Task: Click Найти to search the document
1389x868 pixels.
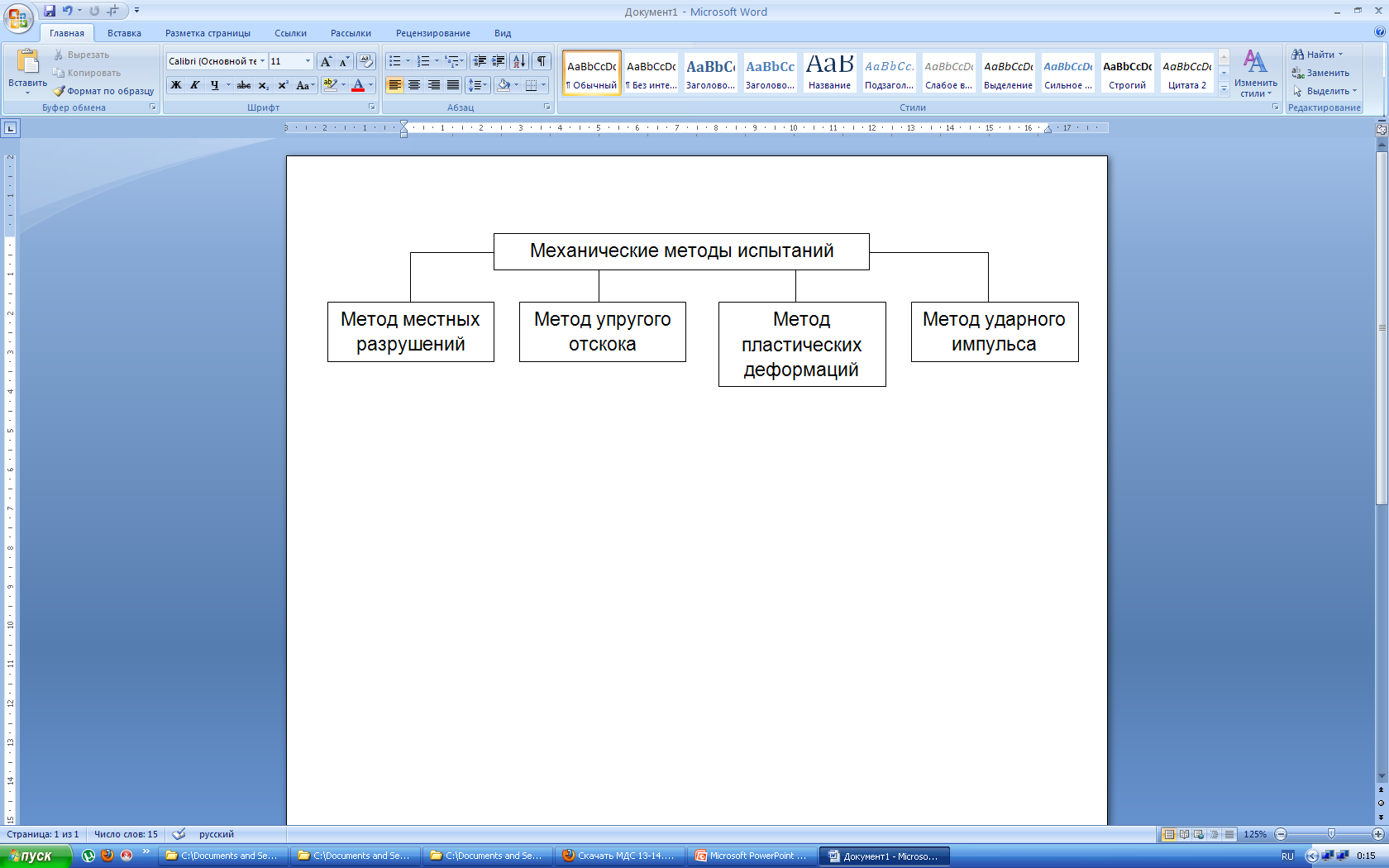Action: pos(1318,55)
